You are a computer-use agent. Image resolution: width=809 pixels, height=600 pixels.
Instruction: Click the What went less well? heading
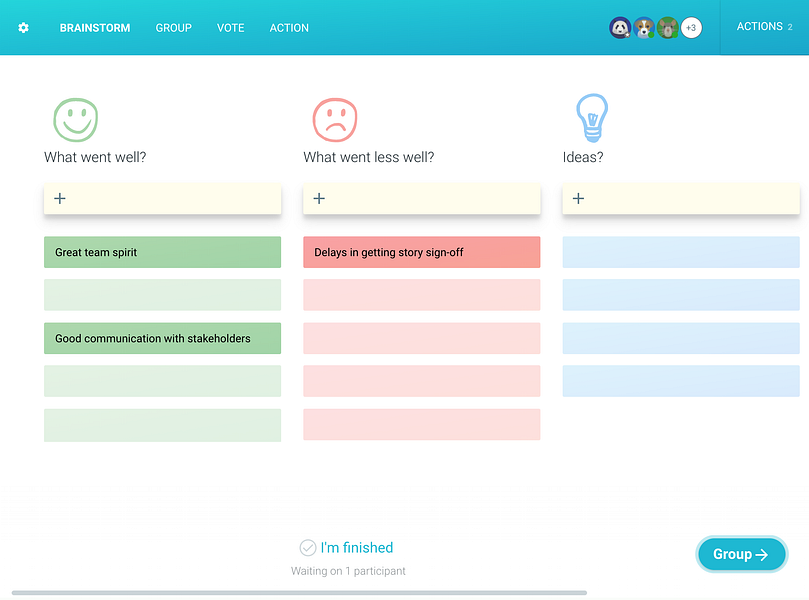coord(369,157)
